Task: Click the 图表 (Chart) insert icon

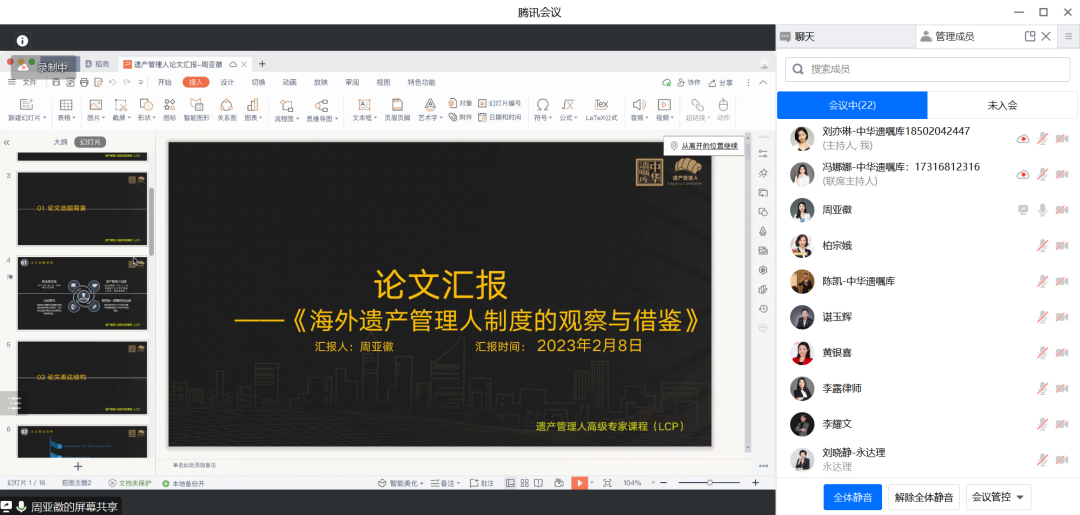Action: (x=252, y=105)
